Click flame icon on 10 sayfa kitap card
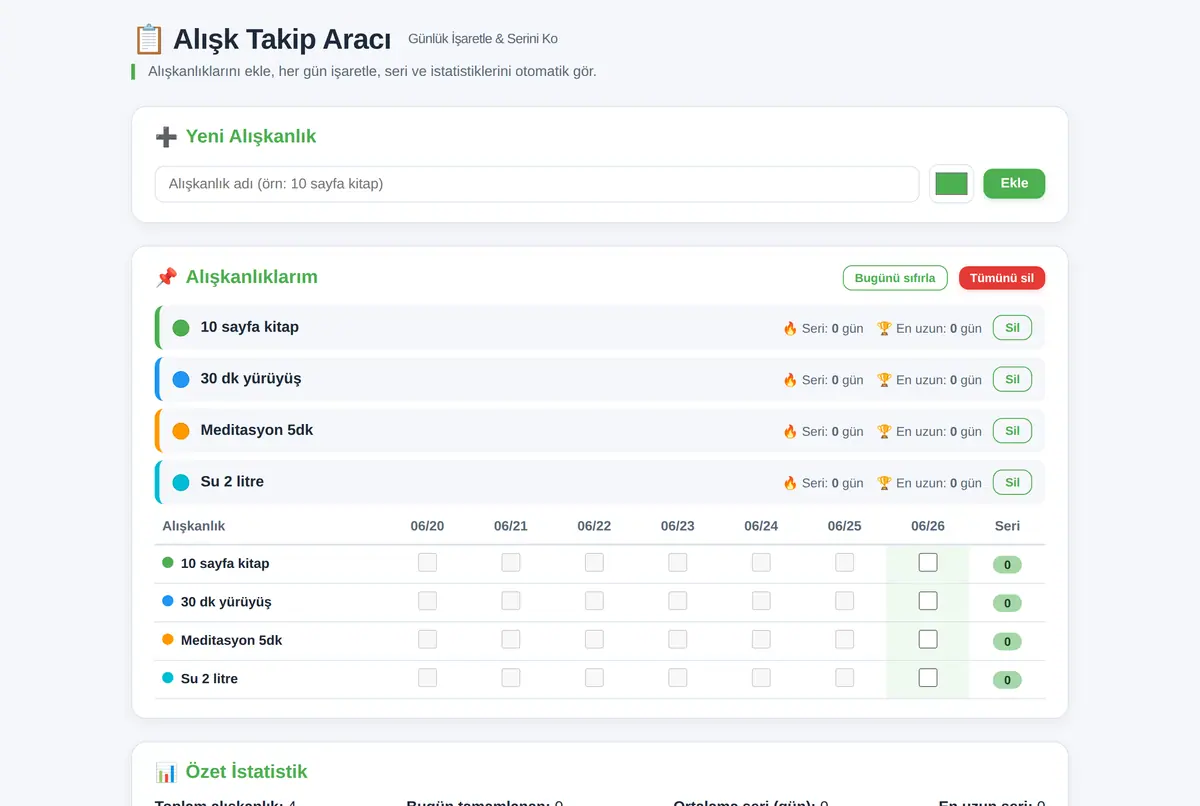Screen dimensions: 1200x806 pos(790,328)
